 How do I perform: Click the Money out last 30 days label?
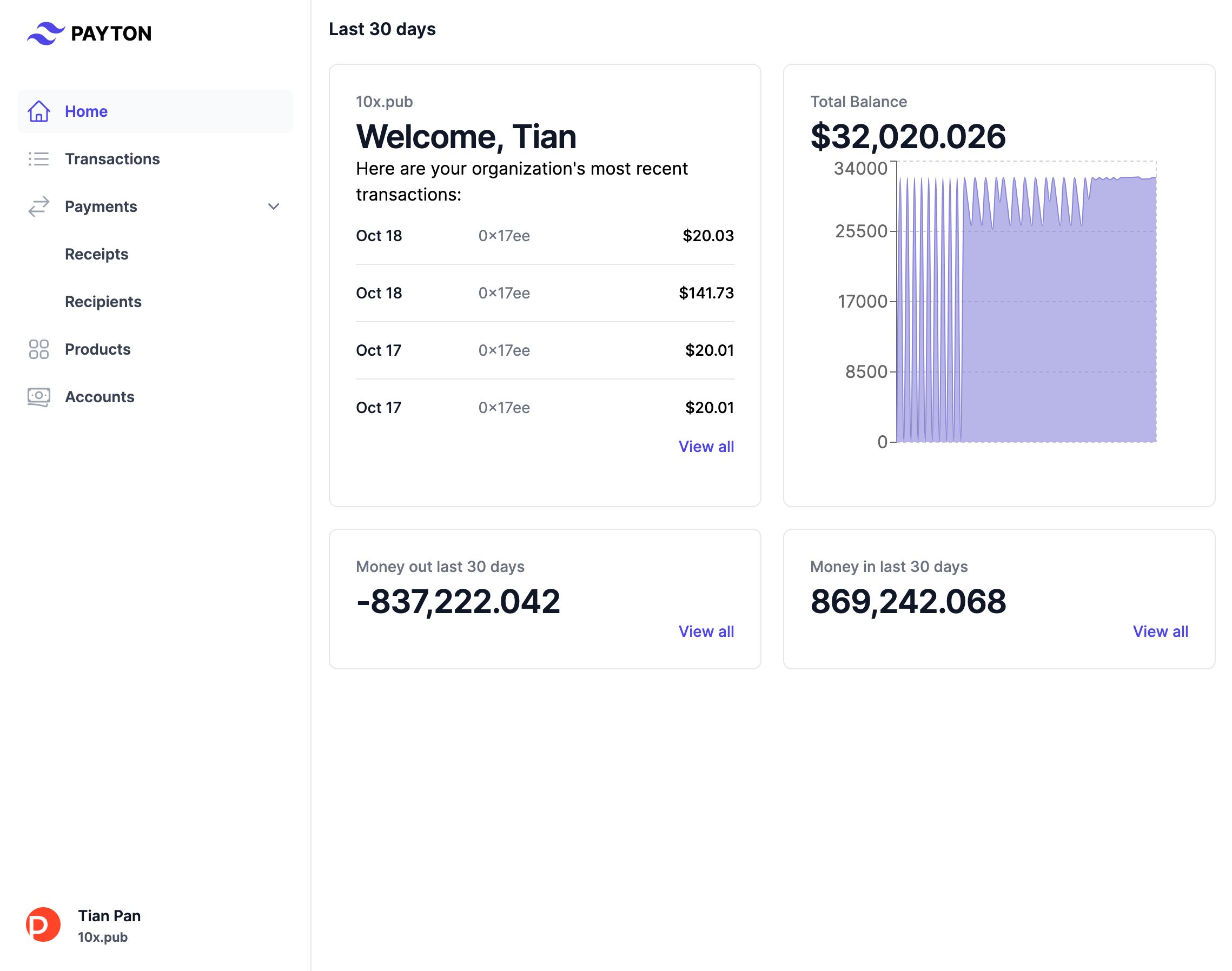[x=440, y=567]
